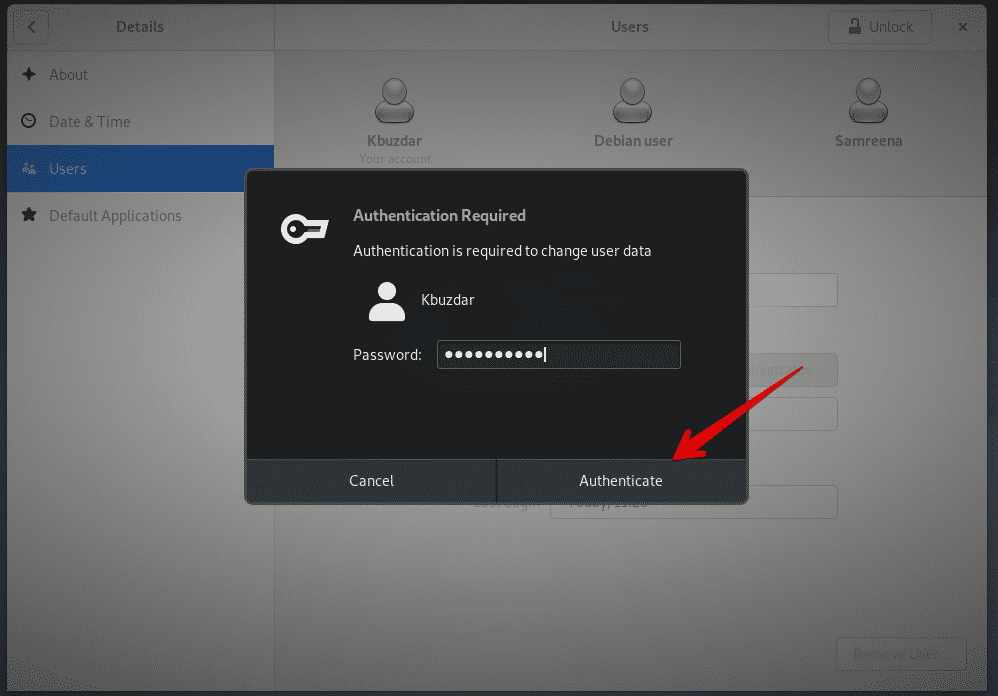The width and height of the screenshot is (998, 696).
Task: Click the Authentication Required heading text
Action: pos(439,216)
